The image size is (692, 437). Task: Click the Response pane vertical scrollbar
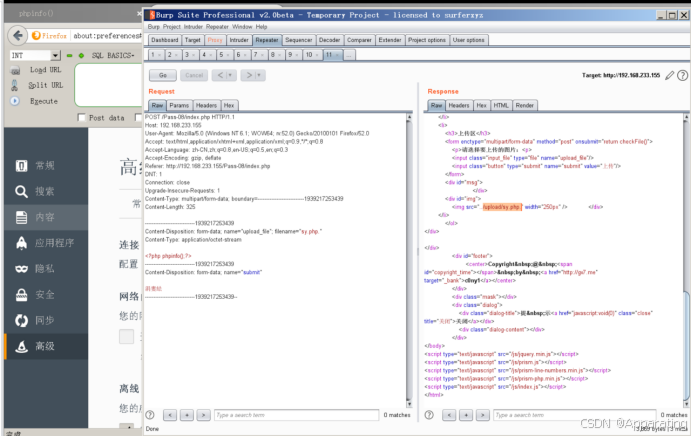pos(686,260)
